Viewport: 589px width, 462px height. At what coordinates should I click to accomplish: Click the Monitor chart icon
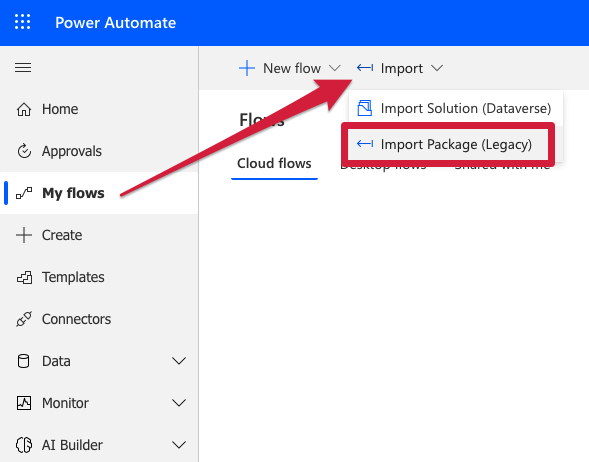24,403
